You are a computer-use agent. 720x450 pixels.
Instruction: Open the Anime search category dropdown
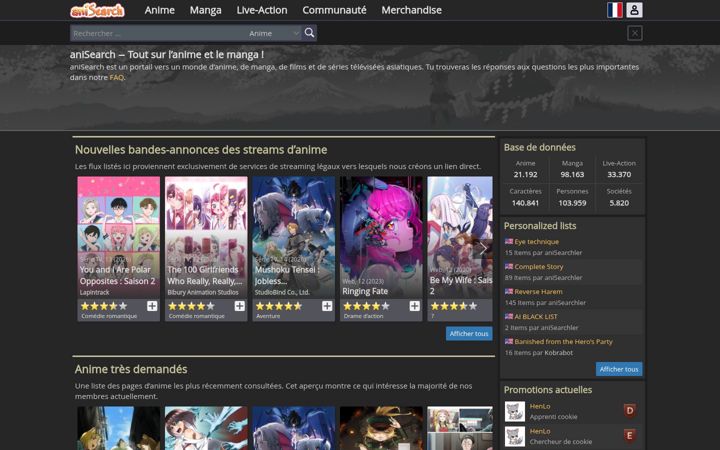click(x=273, y=33)
